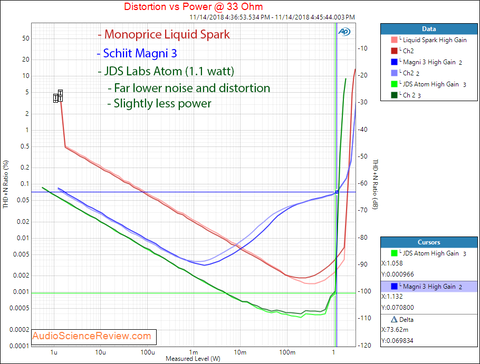
Task: Click the Measured Level (W) axis label
Action: (x=193, y=359)
